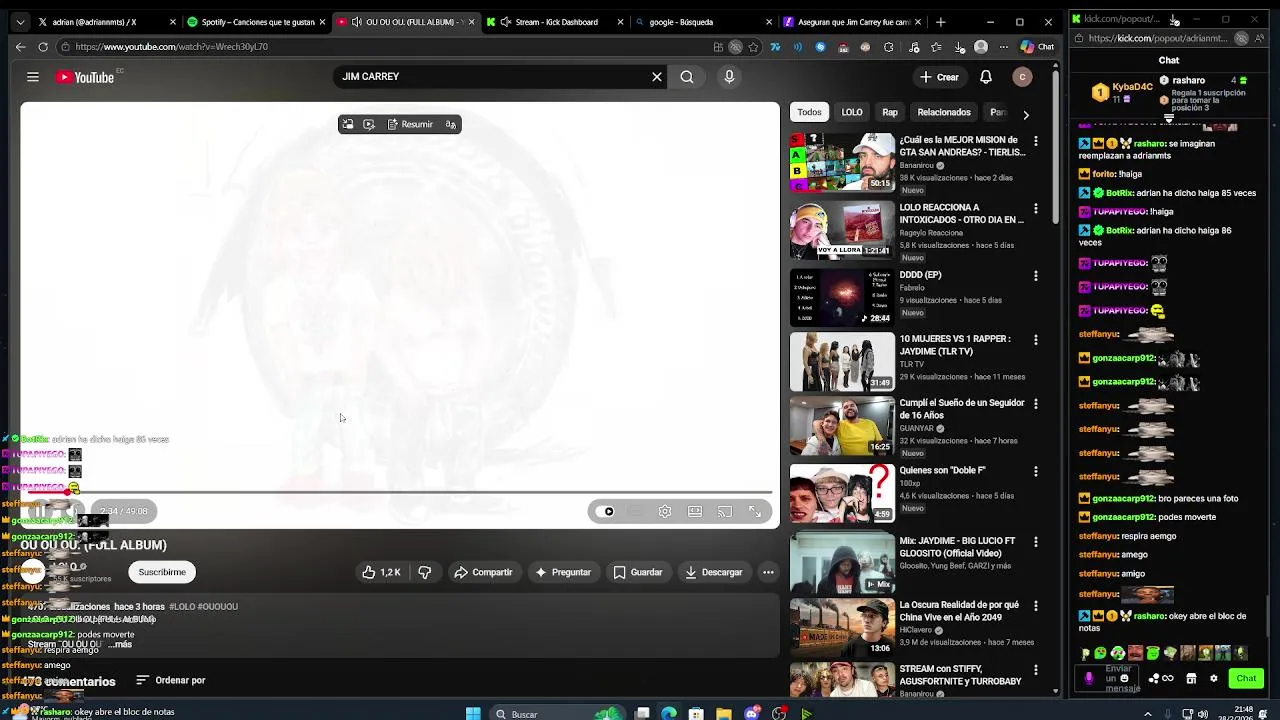Switch to the Spotify browser tab
This screenshot has height=720, width=1280.
[x=255, y=21]
